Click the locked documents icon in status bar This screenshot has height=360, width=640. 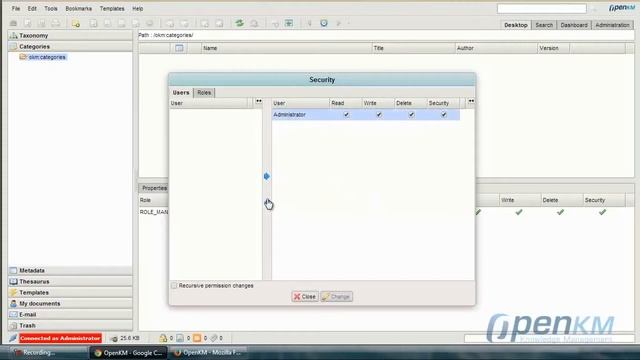click(163, 338)
